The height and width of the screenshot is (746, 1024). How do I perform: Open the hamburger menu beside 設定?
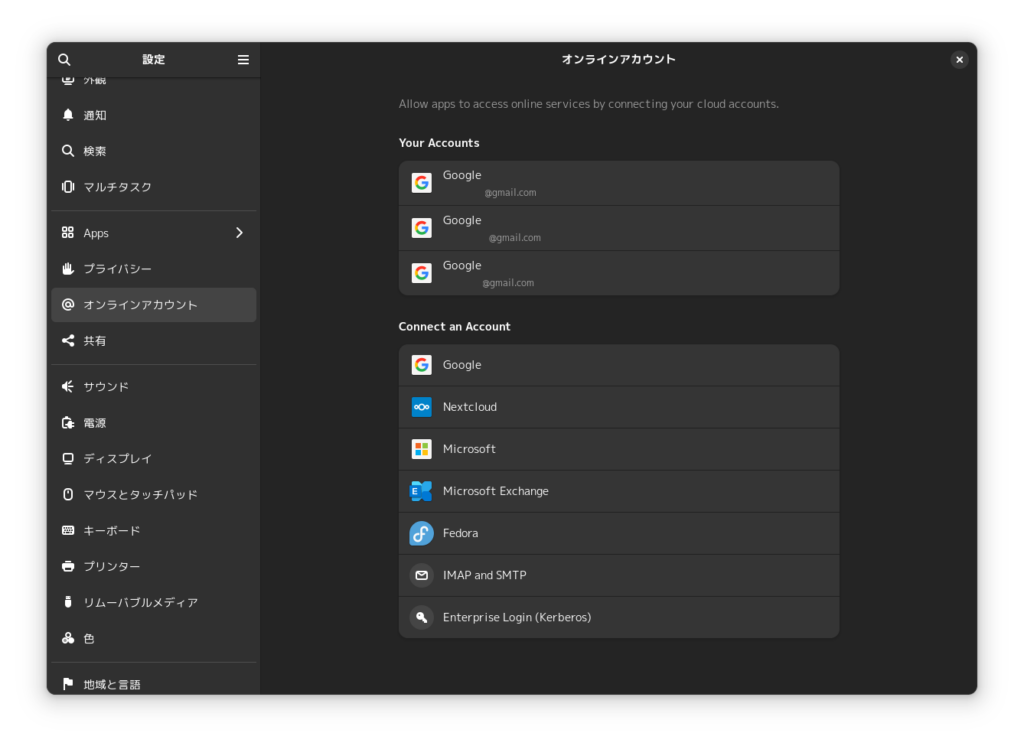[243, 59]
